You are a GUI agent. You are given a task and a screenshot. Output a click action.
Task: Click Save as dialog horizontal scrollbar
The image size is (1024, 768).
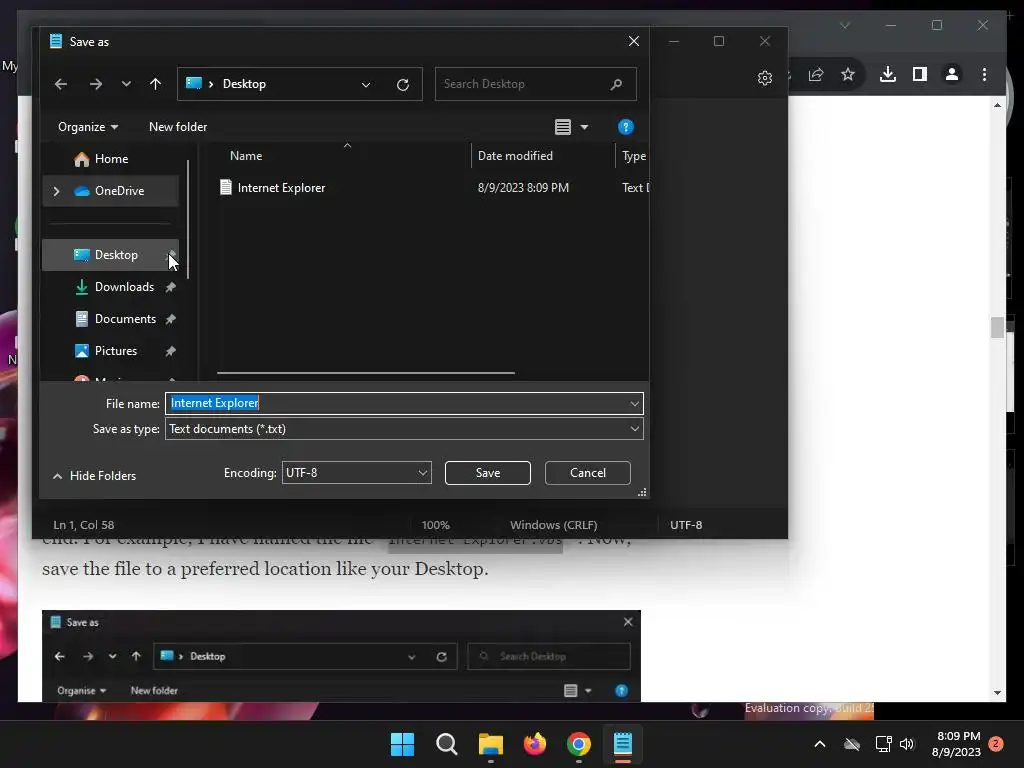(x=366, y=373)
